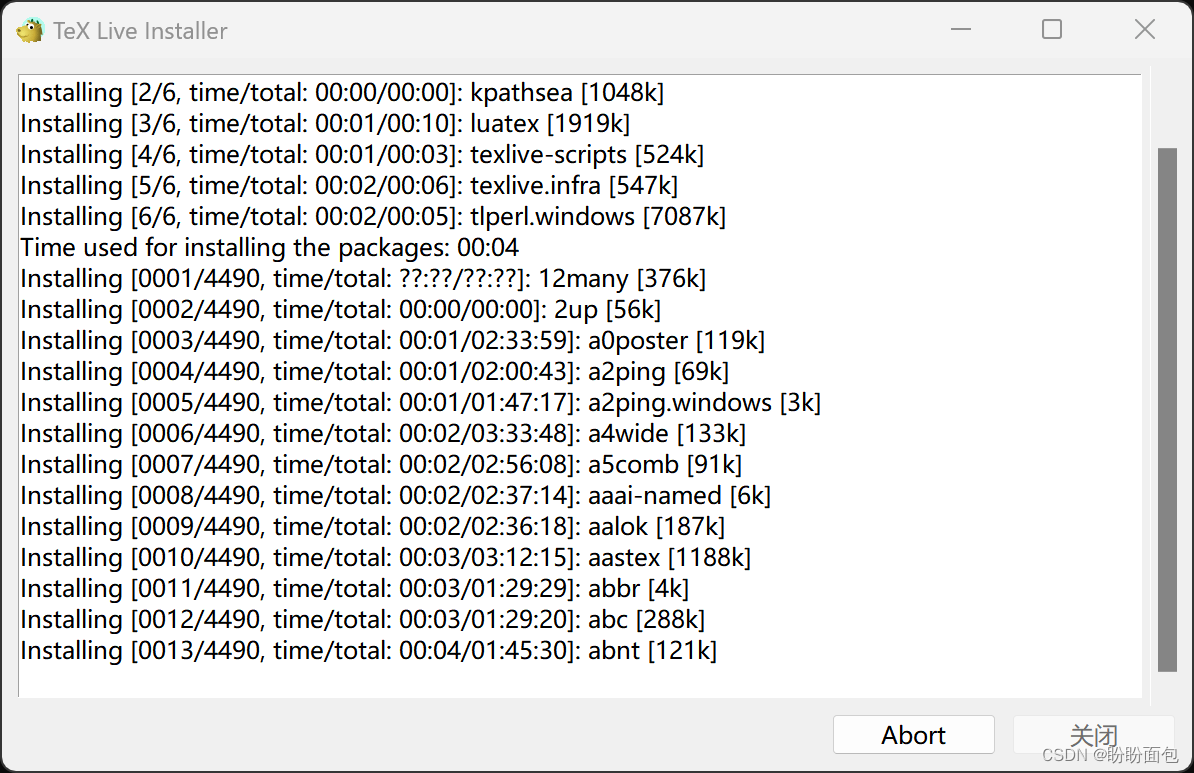Click the 关闭 close button
The width and height of the screenshot is (1194, 773).
[x=1093, y=735]
